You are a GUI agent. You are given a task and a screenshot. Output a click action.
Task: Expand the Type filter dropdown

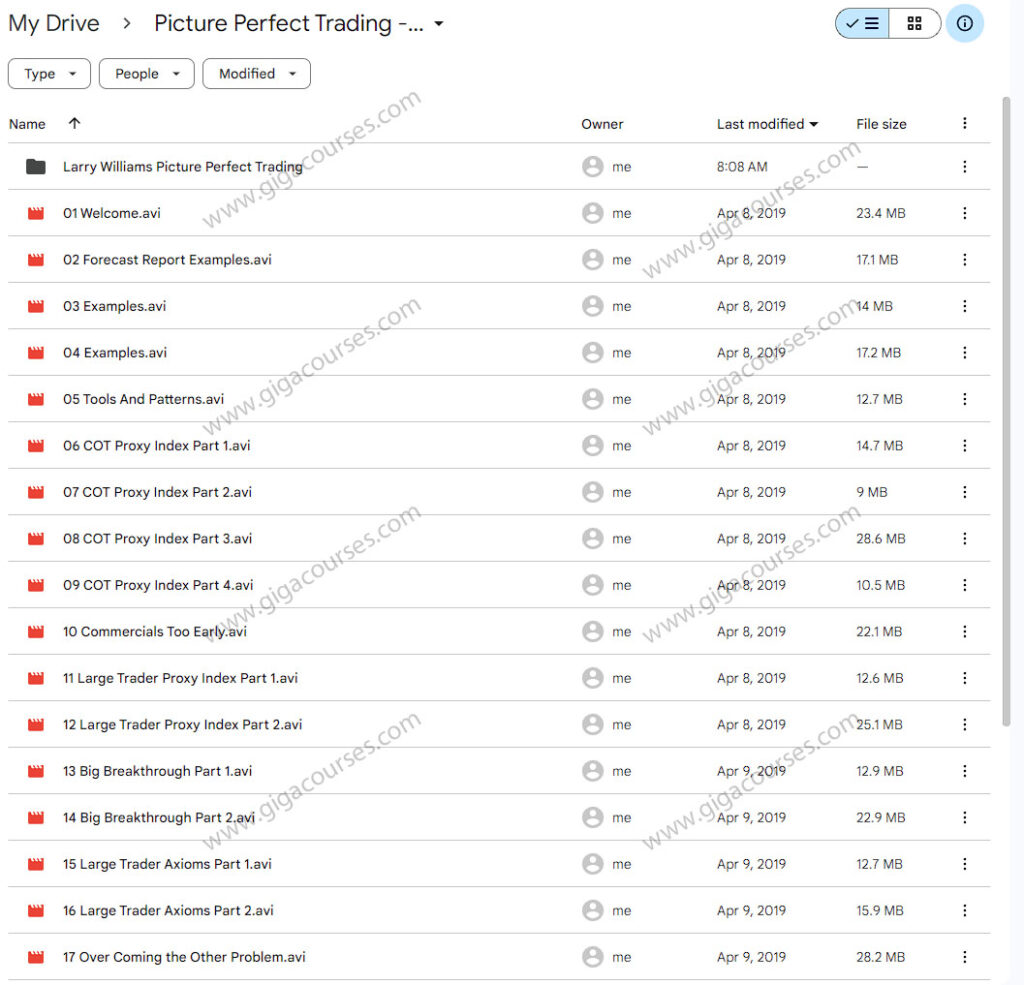[x=49, y=74]
